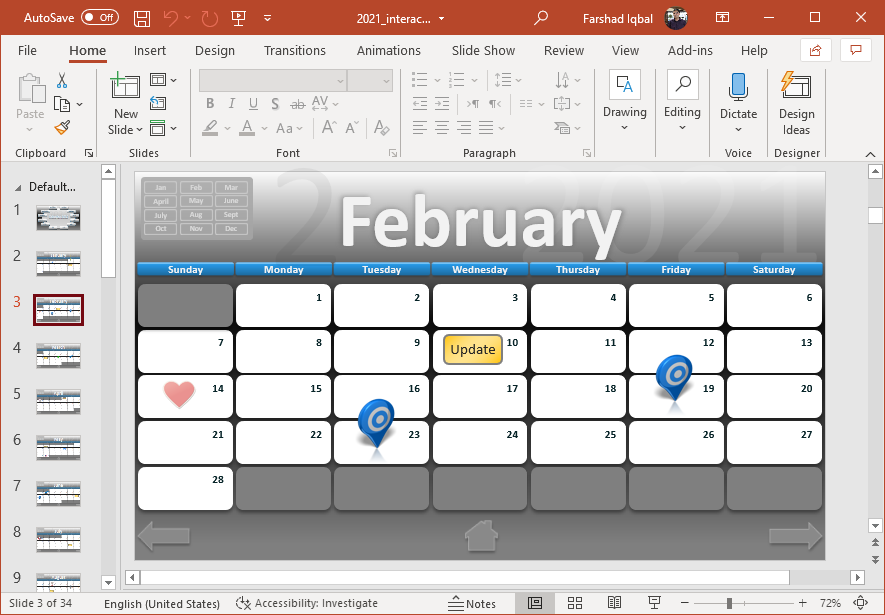Open the File menu
The width and height of the screenshot is (885, 615).
(x=27, y=51)
